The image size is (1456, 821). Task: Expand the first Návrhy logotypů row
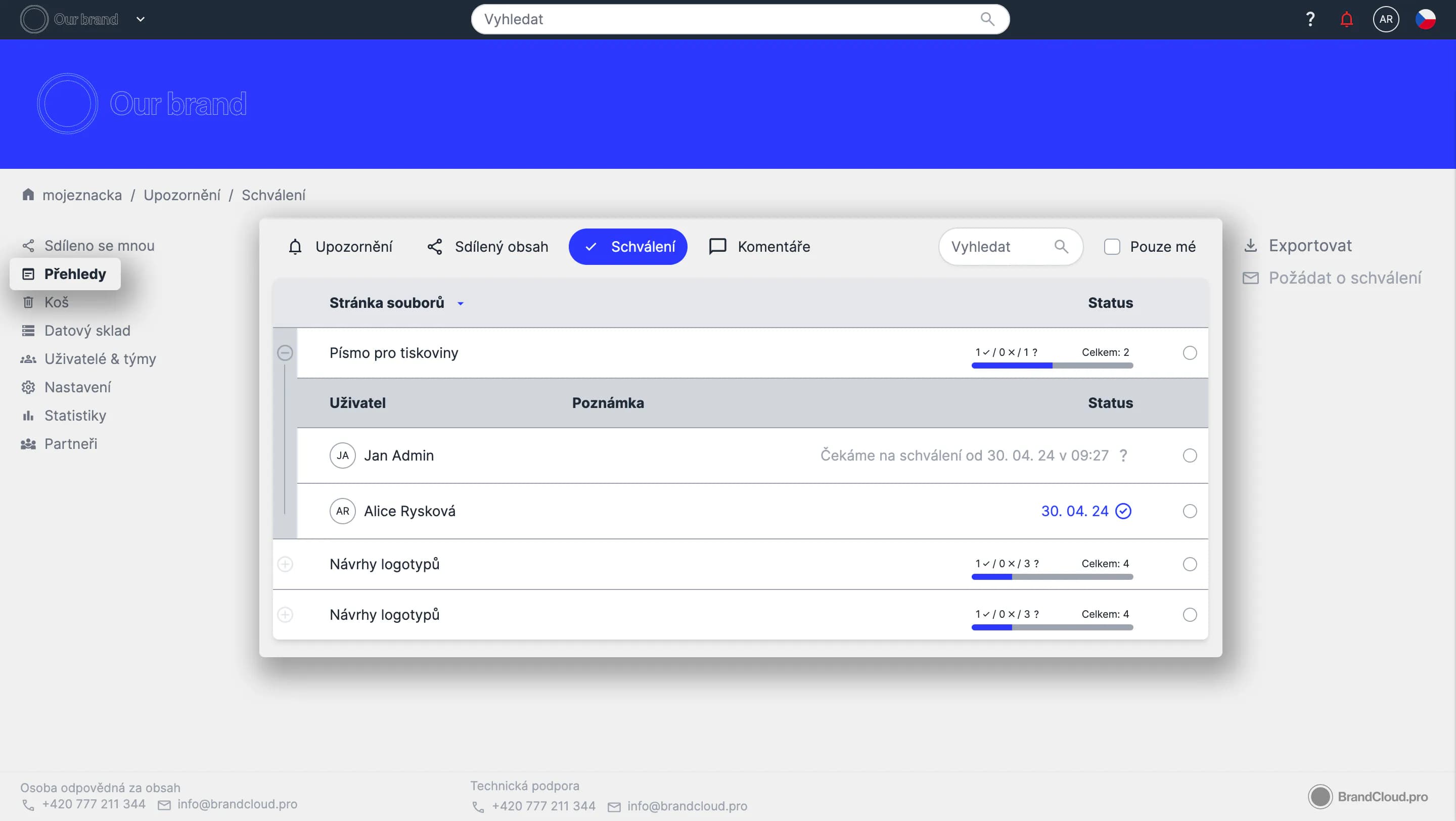[x=285, y=564]
